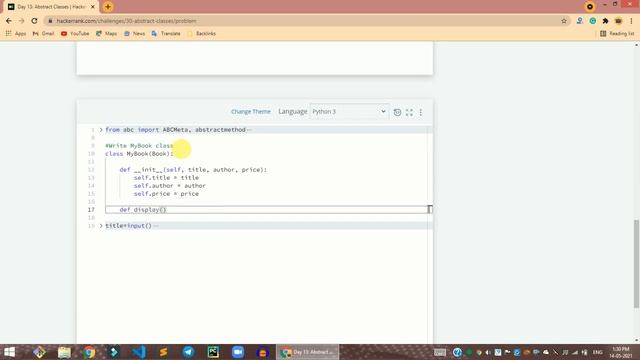Expand the folded 'title=input()' code block

click(x=101, y=226)
